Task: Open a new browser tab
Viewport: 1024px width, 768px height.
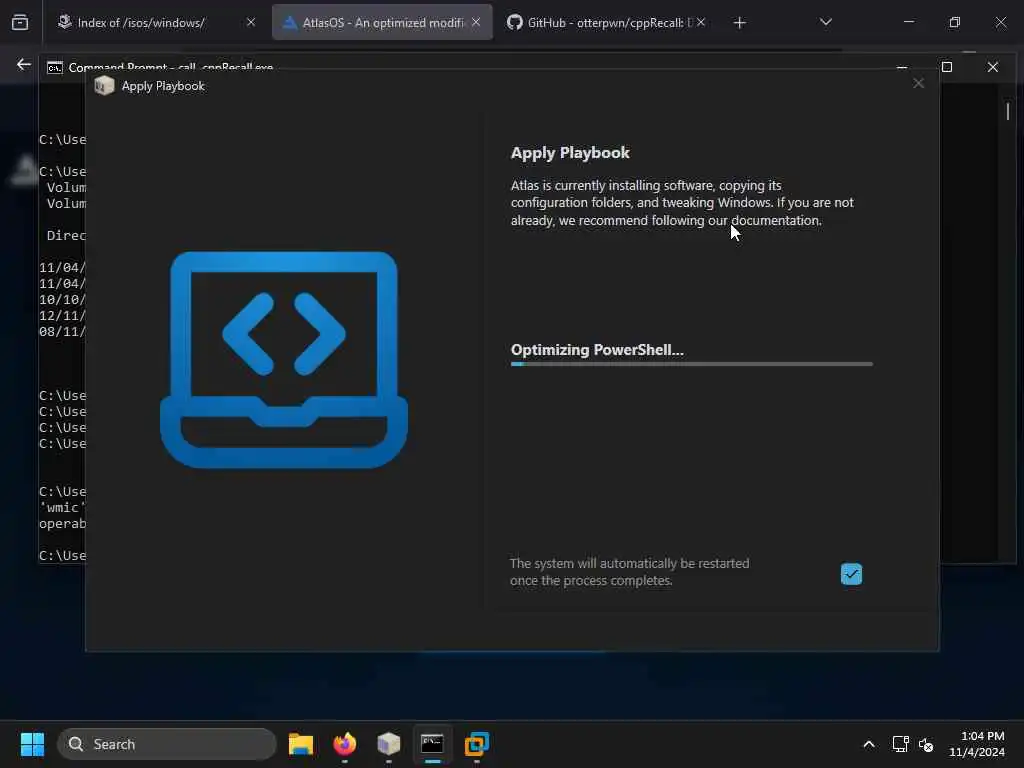Action: point(739,23)
